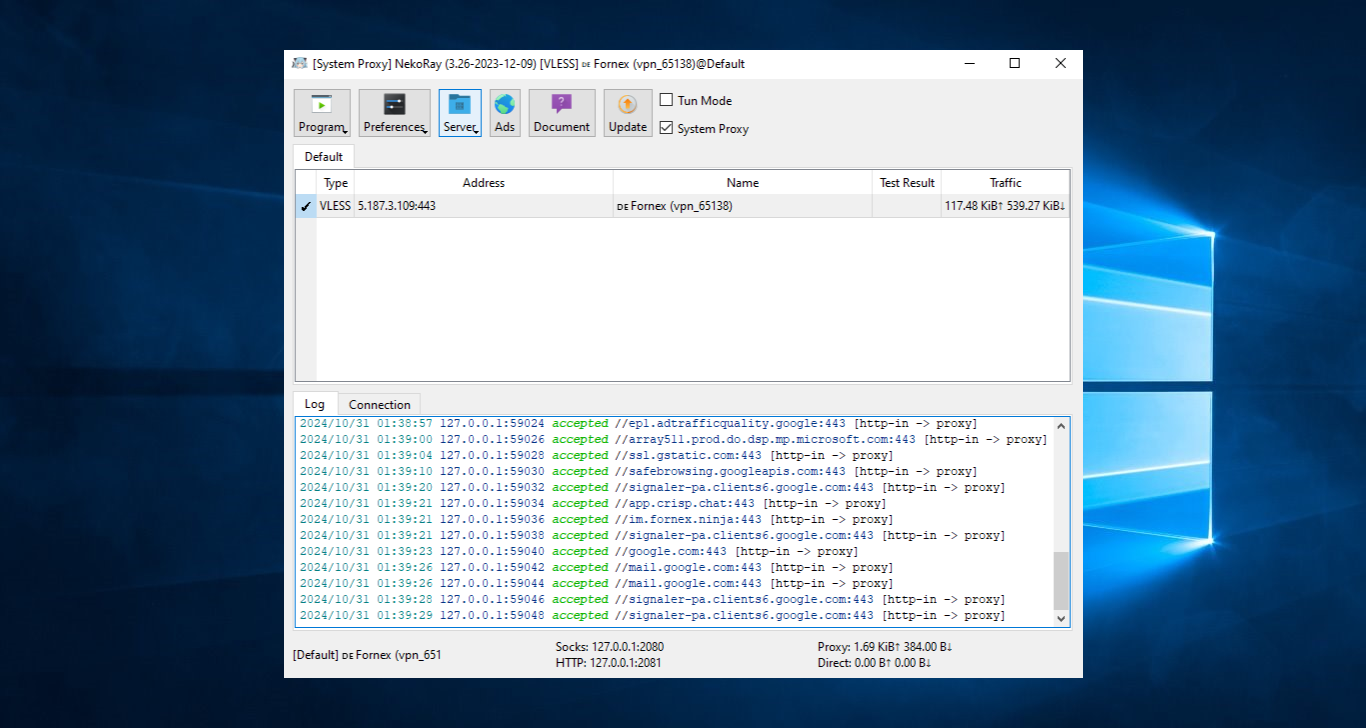
Task: Sort by the Test Result column header
Action: (x=907, y=183)
